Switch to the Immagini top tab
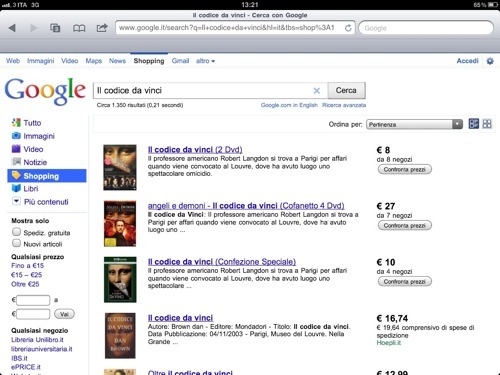Screen dimensions: 500x375 [x=40, y=61]
